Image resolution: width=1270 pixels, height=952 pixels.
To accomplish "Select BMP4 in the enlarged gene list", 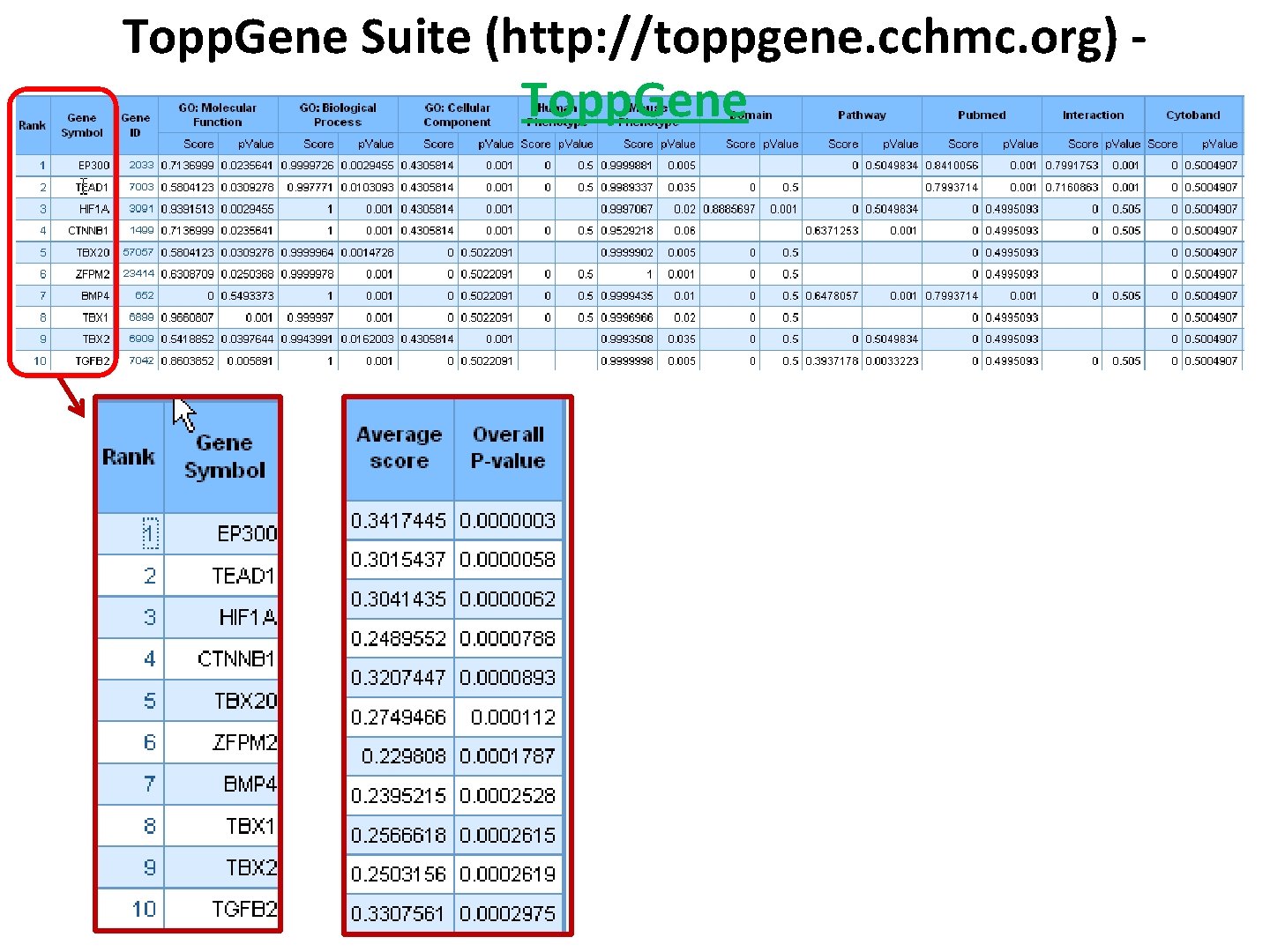I will 250,784.
